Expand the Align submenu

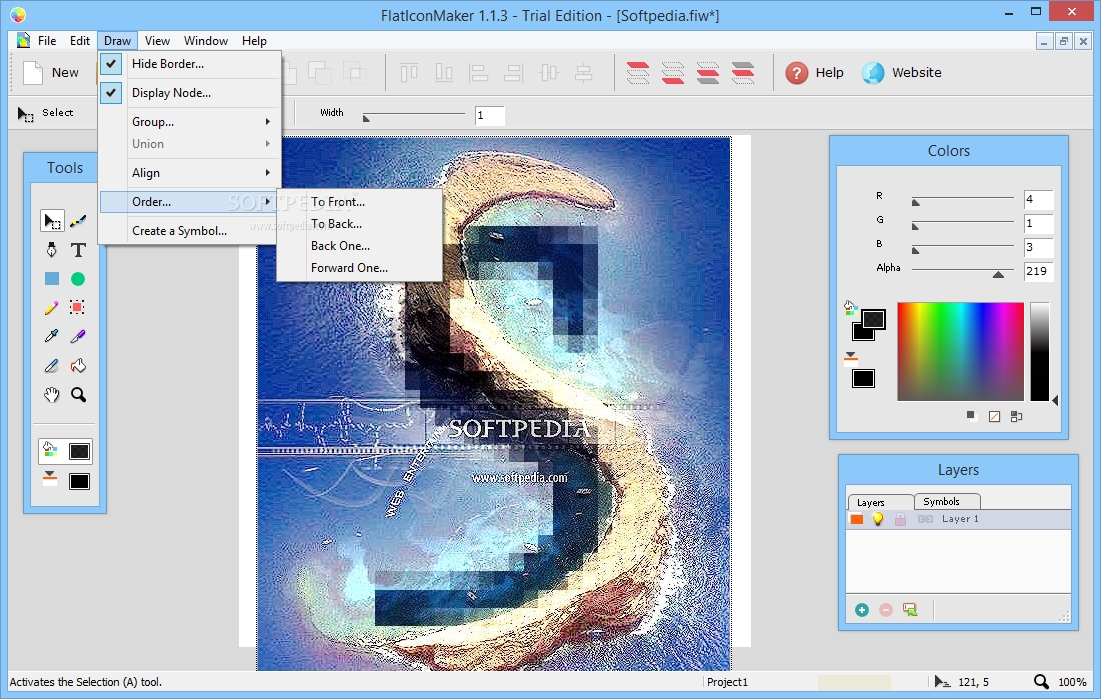(x=190, y=172)
